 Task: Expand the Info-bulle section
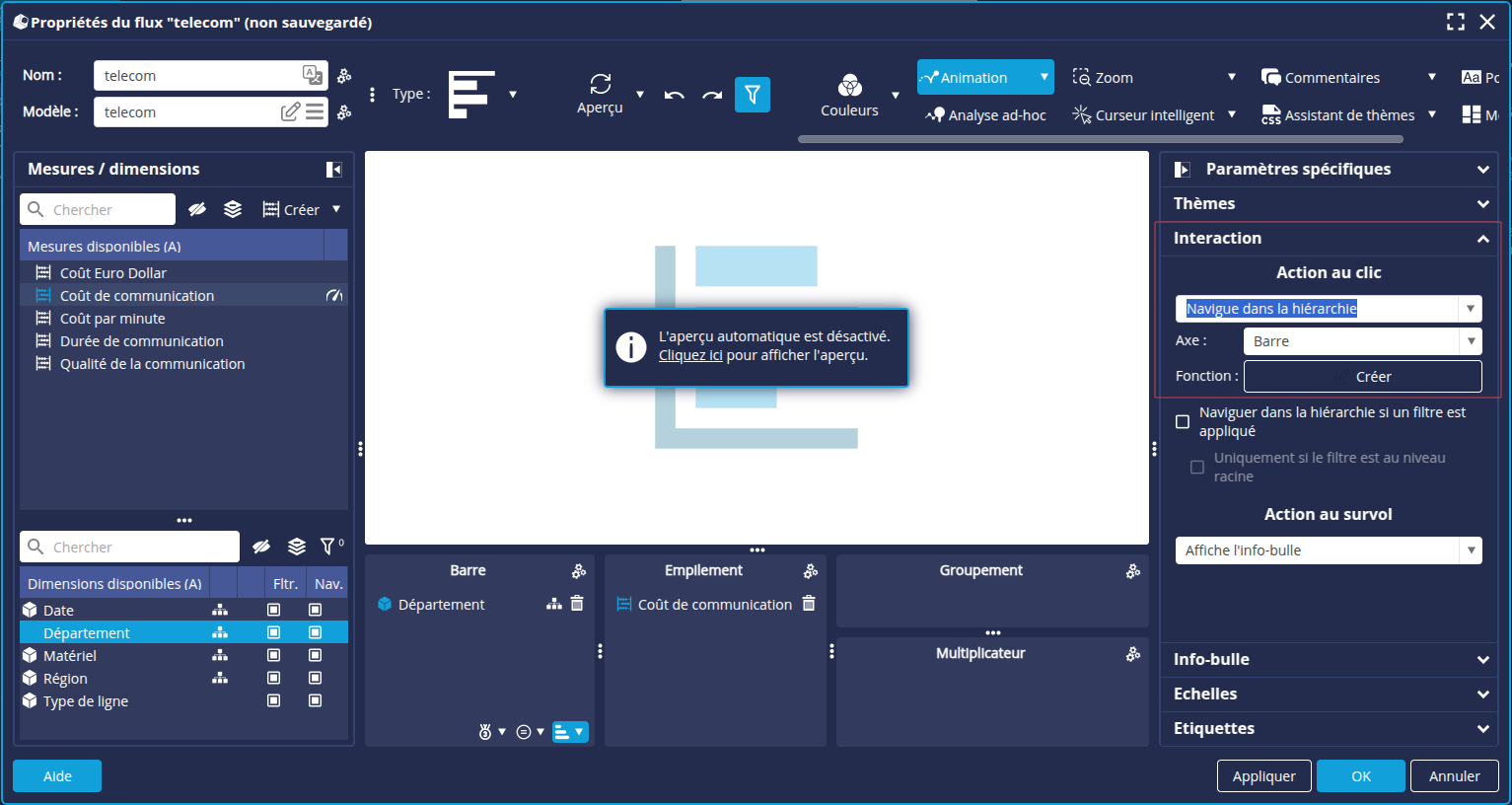point(1328,659)
